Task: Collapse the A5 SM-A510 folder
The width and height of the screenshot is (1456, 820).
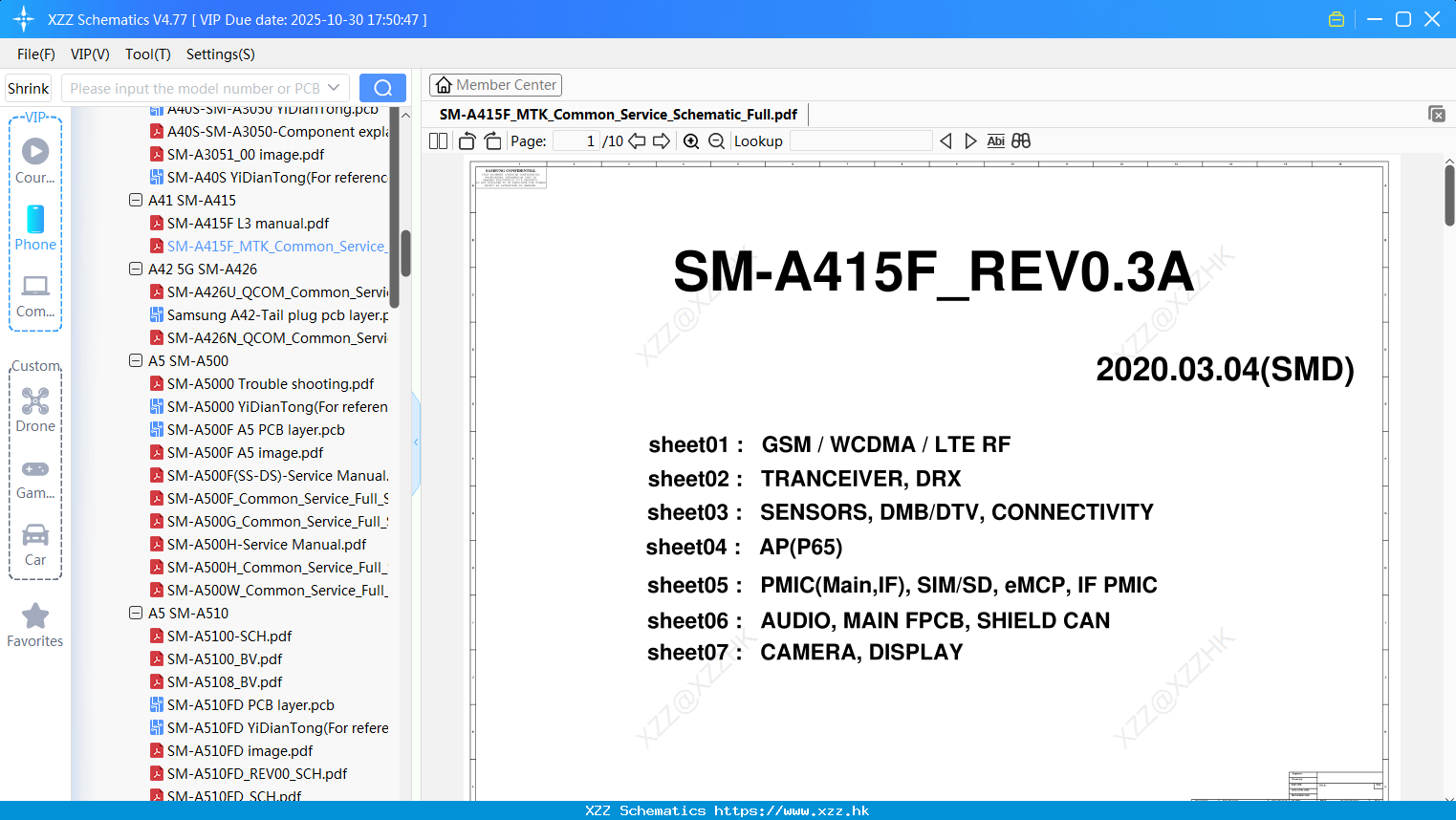Action: click(135, 614)
